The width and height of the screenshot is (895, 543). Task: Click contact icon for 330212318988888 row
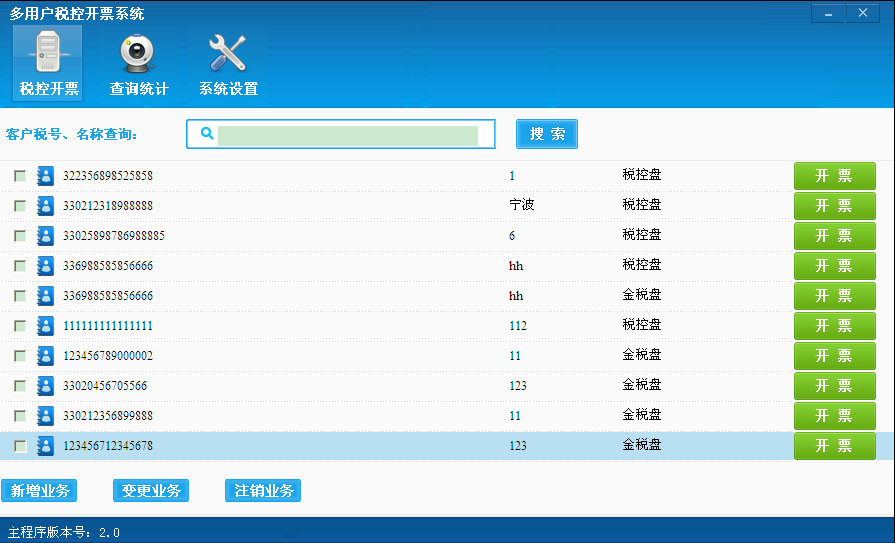pyautogui.click(x=45, y=206)
